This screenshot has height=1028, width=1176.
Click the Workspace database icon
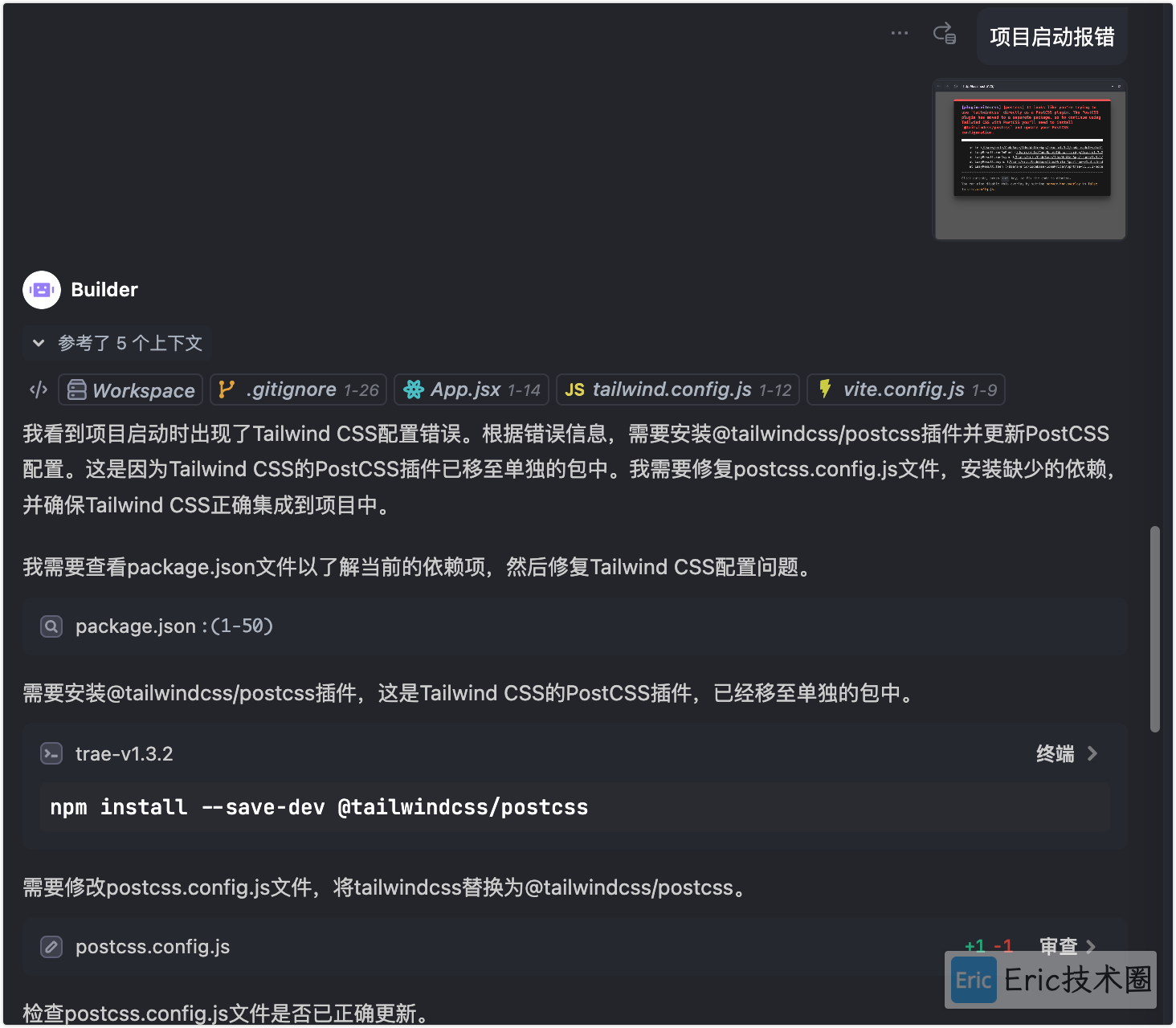coord(77,390)
